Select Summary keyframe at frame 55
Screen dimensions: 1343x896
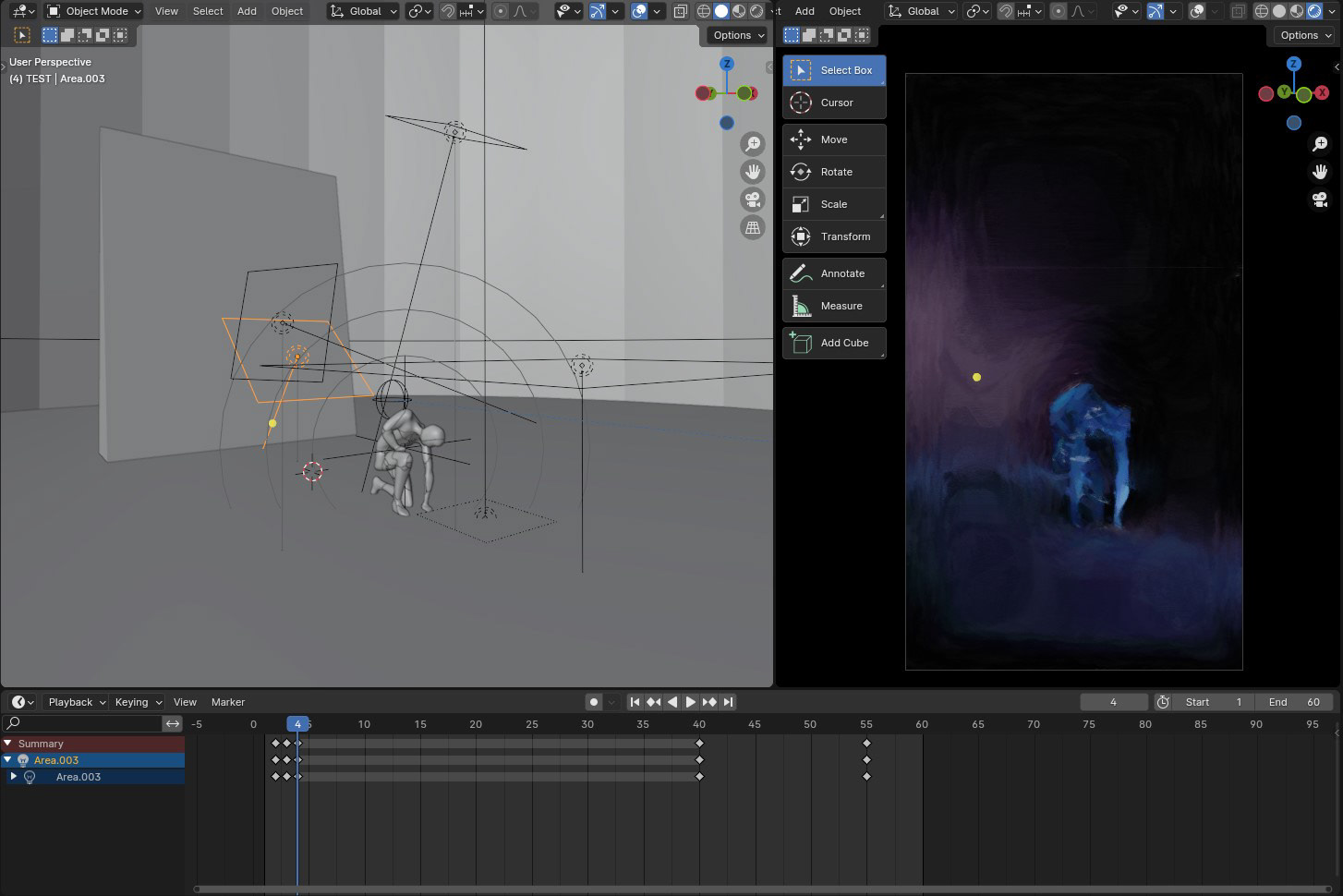click(866, 744)
